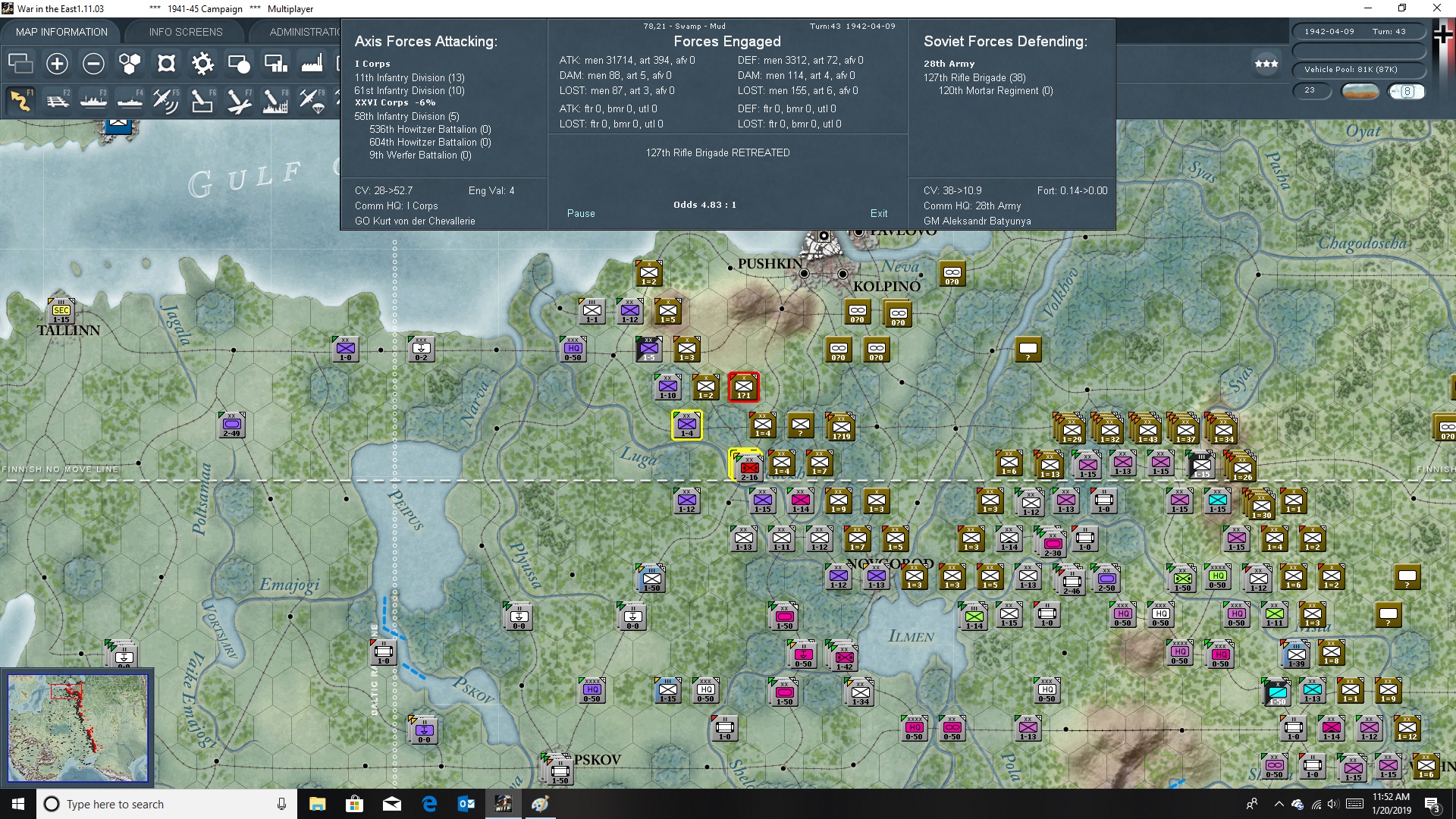
Task: Select F3 naval transport ship icon
Action: point(94,100)
